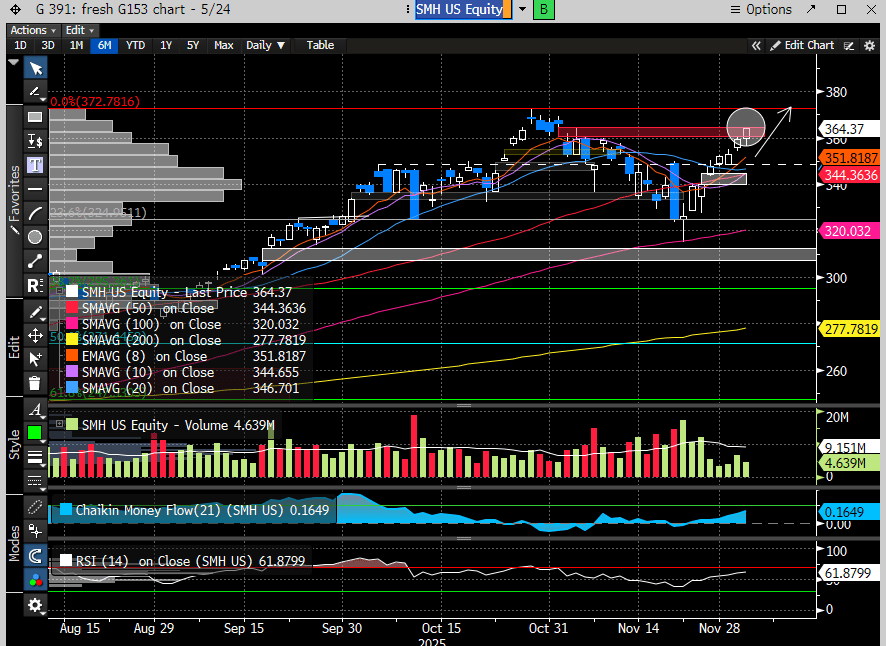This screenshot has height=646, width=886.
Task: Select the 1M time range
Action: [x=76, y=45]
